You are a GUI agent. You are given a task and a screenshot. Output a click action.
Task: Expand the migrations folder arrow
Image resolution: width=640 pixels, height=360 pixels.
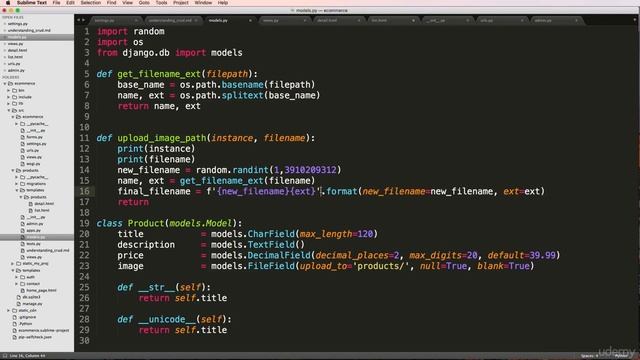(16, 184)
